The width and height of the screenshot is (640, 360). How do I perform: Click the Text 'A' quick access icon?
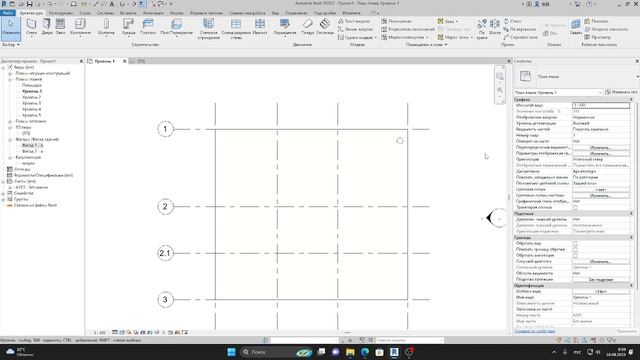111,4
